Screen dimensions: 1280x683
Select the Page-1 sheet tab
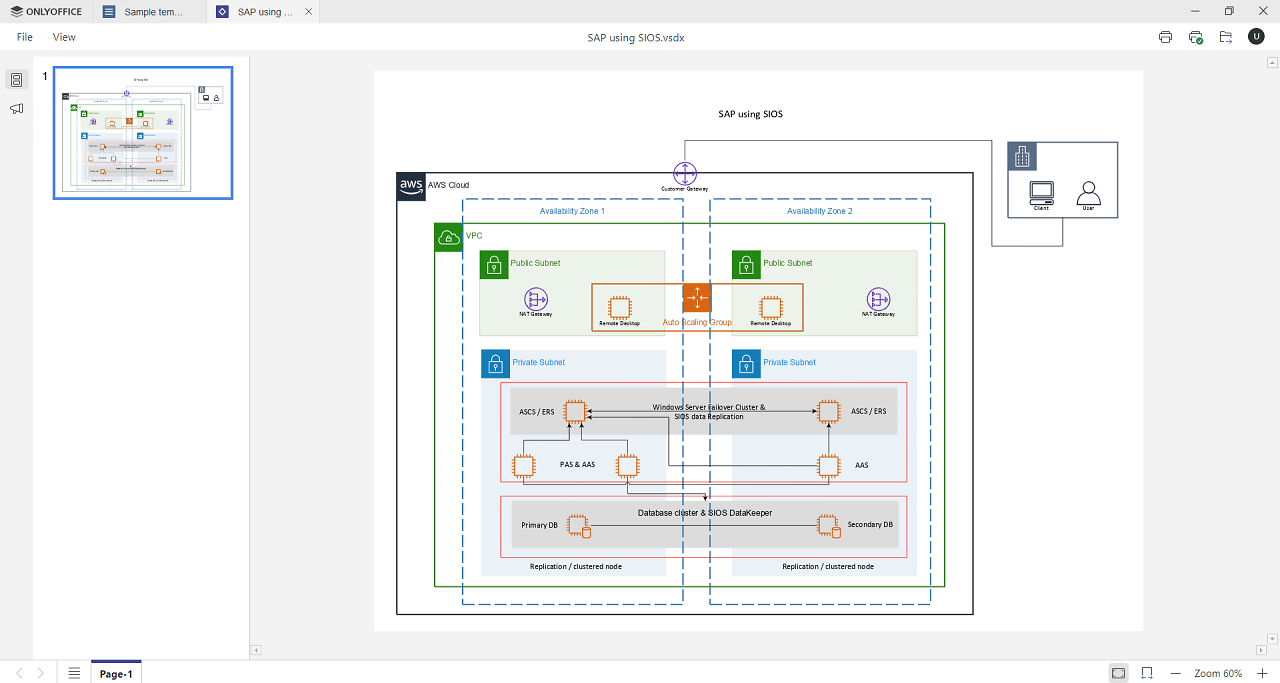(116, 673)
